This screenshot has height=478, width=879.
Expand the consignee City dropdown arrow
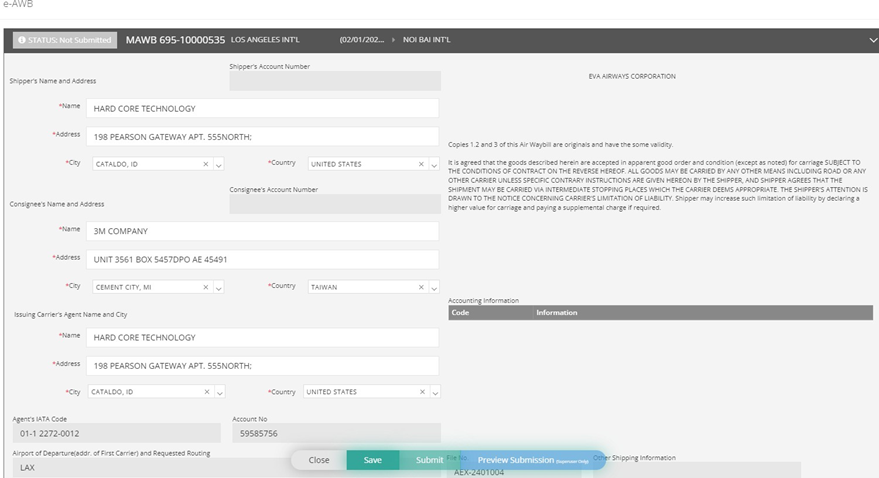(219, 287)
